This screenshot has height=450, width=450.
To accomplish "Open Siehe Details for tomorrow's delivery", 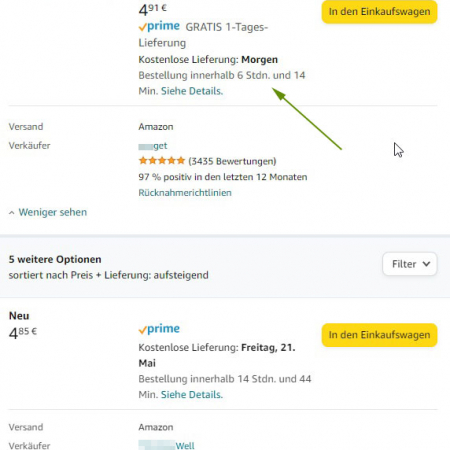I will (x=192, y=91).
